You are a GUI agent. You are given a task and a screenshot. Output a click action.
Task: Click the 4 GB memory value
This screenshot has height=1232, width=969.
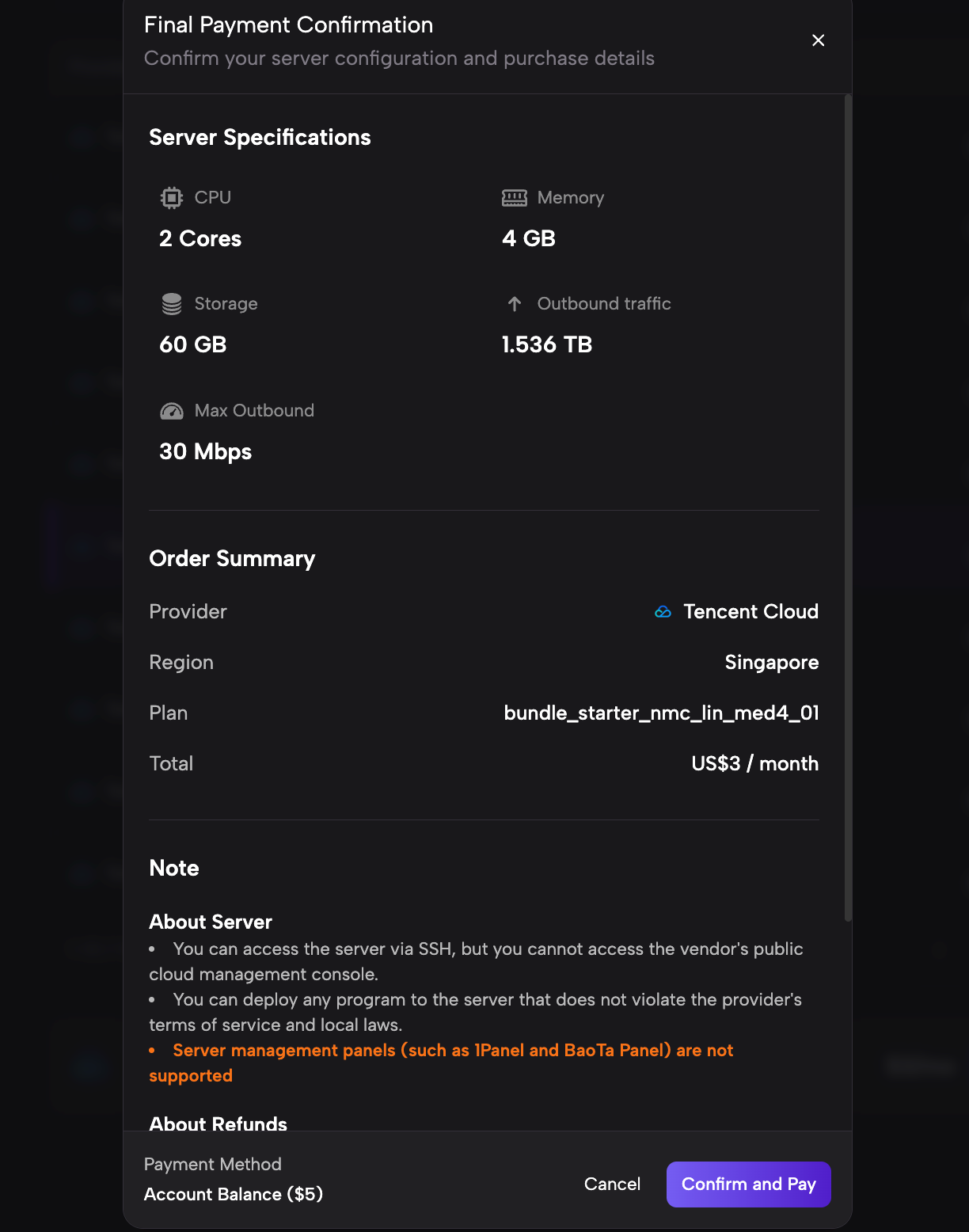[529, 239]
